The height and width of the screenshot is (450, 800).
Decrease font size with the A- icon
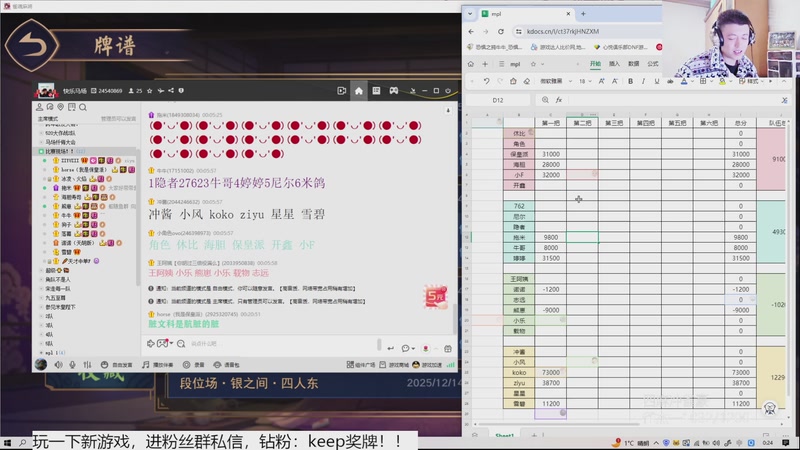point(615,81)
